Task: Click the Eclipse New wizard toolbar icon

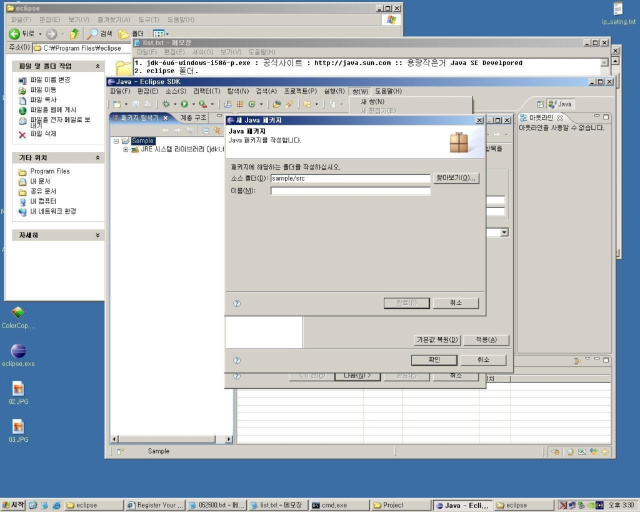Action: click(x=117, y=105)
